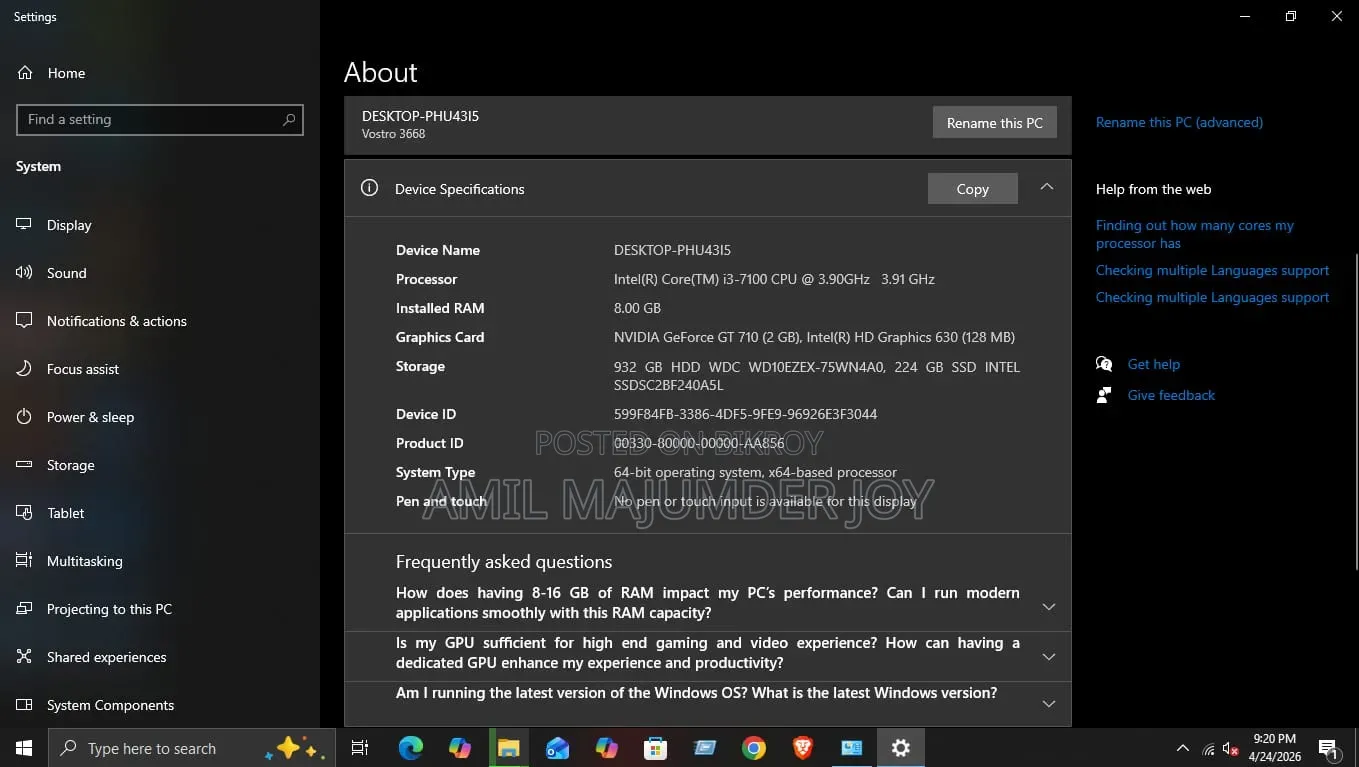Click the muted volume tray icon
The image size is (1359, 767).
(x=1231, y=749)
